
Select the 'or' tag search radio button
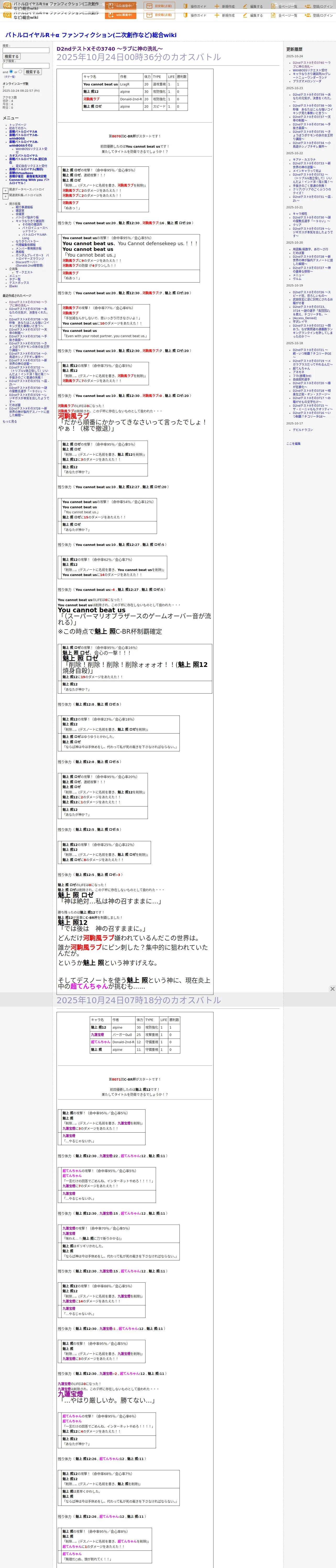tap(21, 71)
